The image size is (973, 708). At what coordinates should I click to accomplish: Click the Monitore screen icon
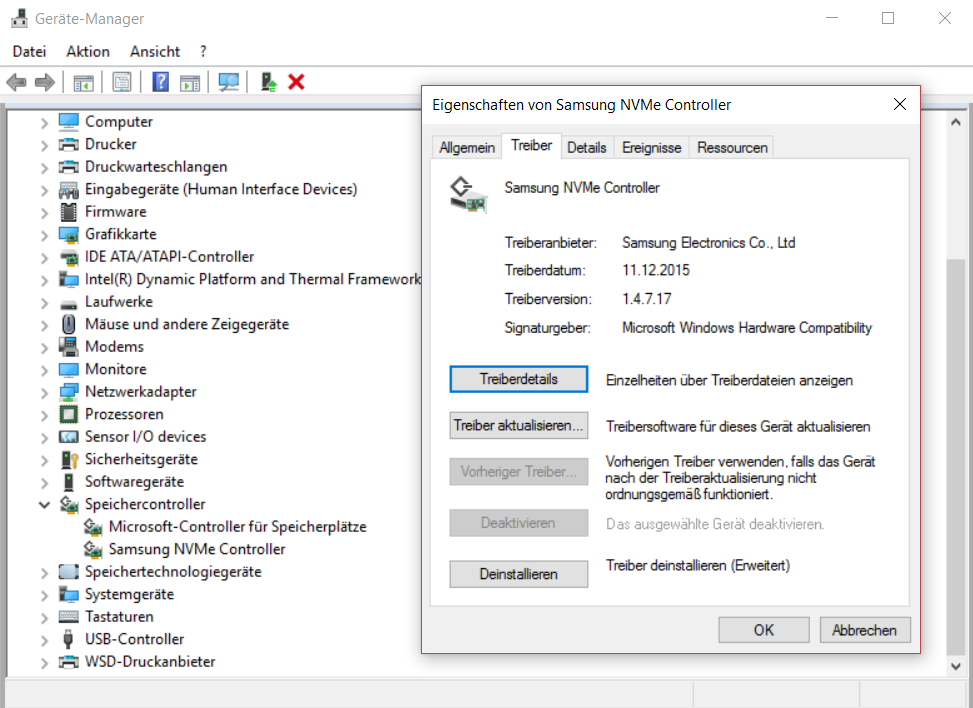[x=69, y=369]
